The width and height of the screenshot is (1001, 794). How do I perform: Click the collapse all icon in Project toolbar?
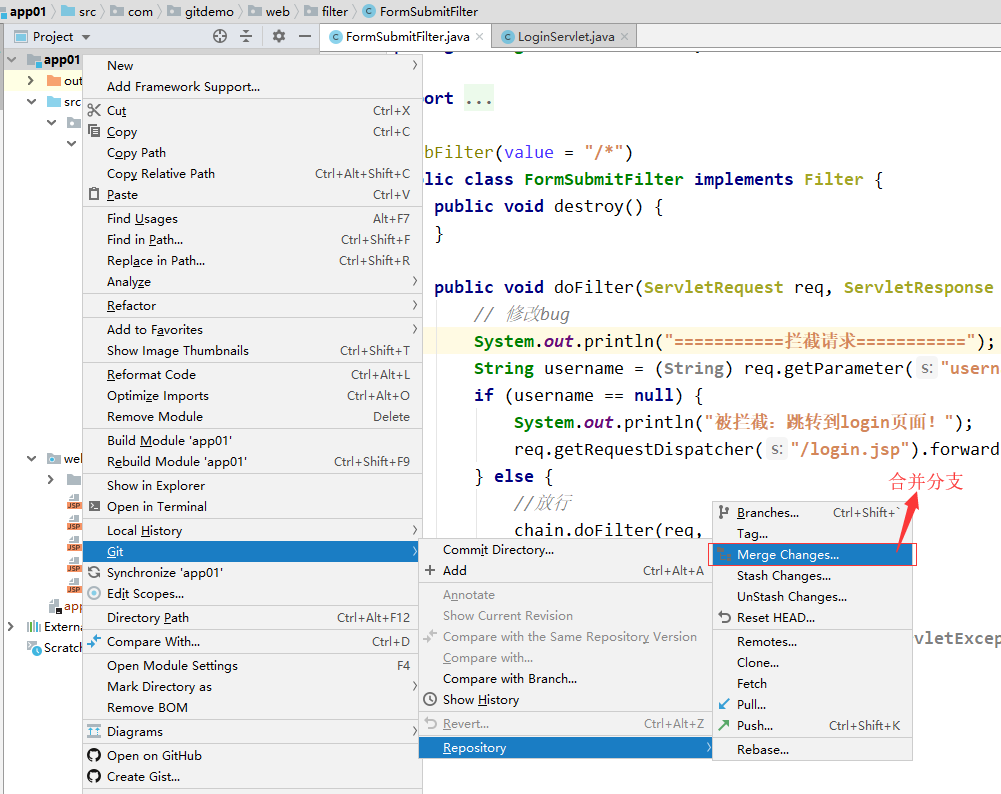246,36
